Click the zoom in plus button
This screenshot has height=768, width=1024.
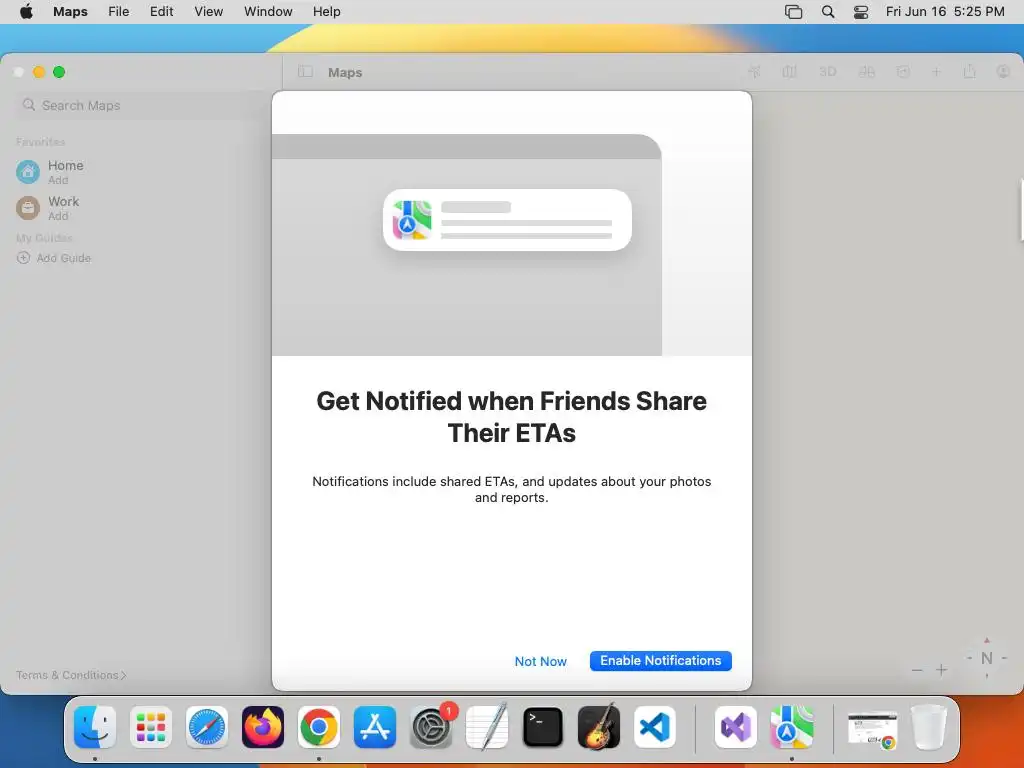pyautogui.click(x=941, y=670)
